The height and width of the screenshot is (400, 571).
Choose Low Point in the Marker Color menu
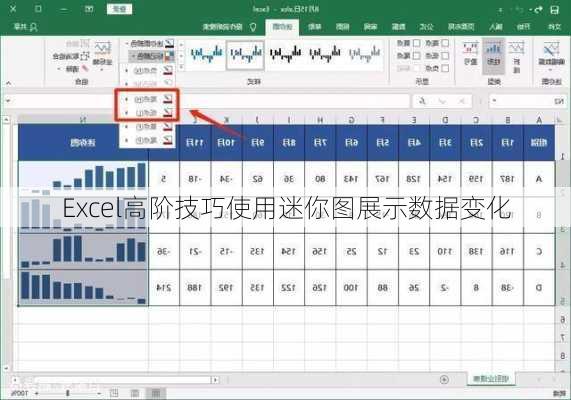147,113
